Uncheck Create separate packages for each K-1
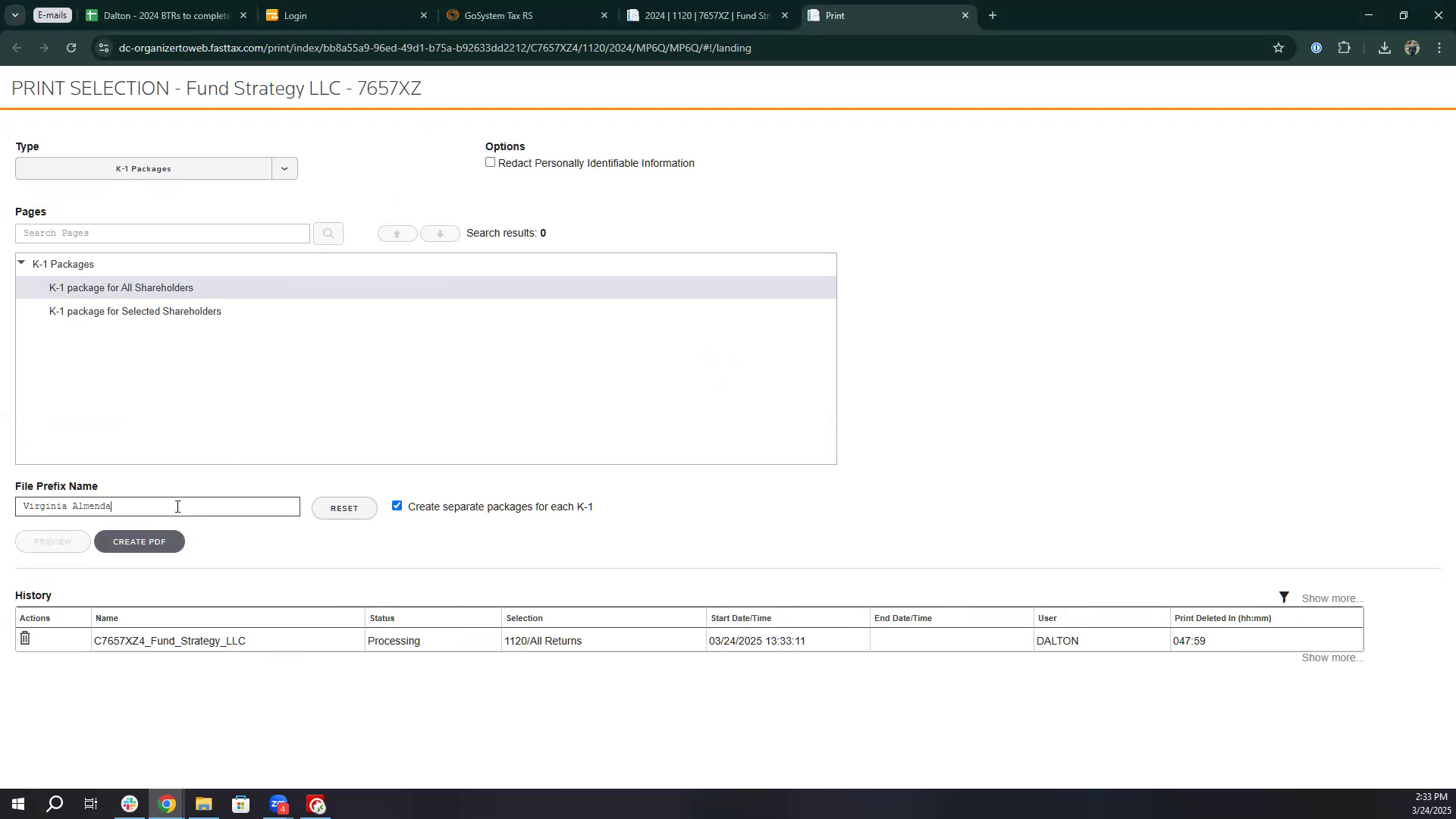The height and width of the screenshot is (819, 1456). tap(397, 506)
